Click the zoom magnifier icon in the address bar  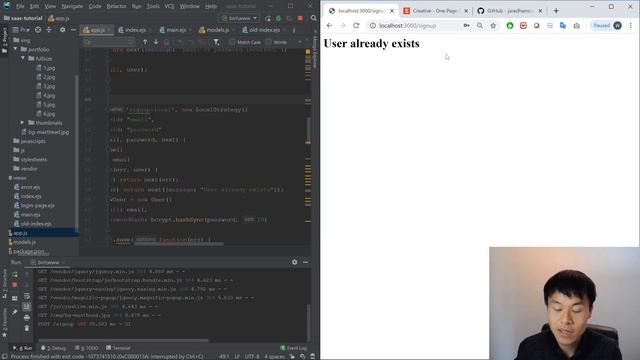480,25
